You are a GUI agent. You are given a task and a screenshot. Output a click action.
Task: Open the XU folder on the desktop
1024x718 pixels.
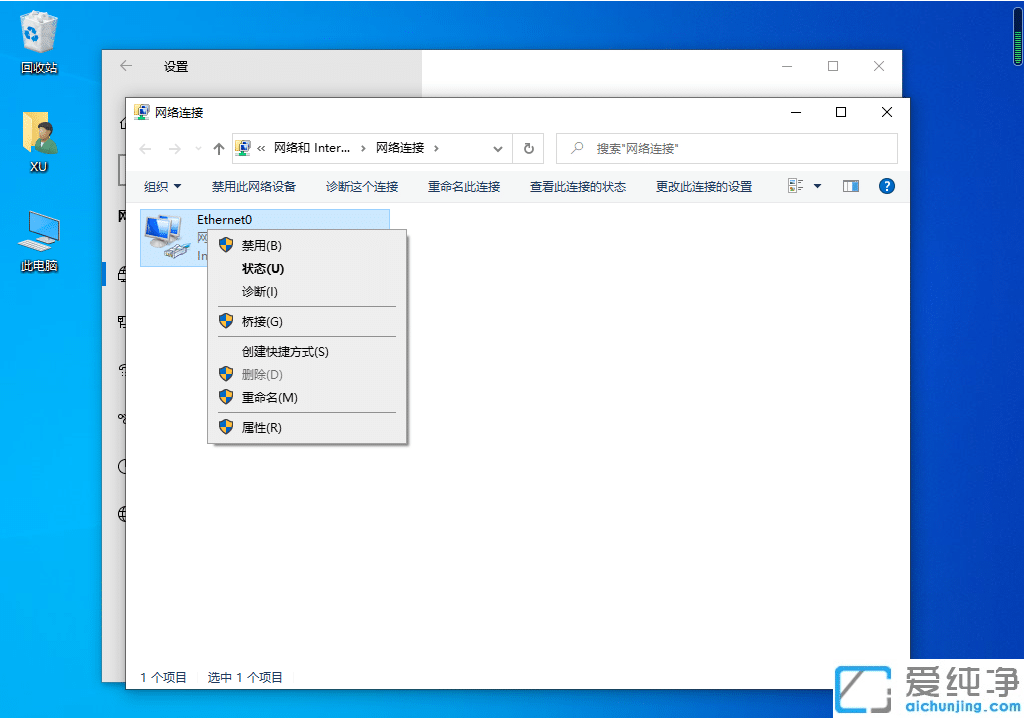point(38,135)
